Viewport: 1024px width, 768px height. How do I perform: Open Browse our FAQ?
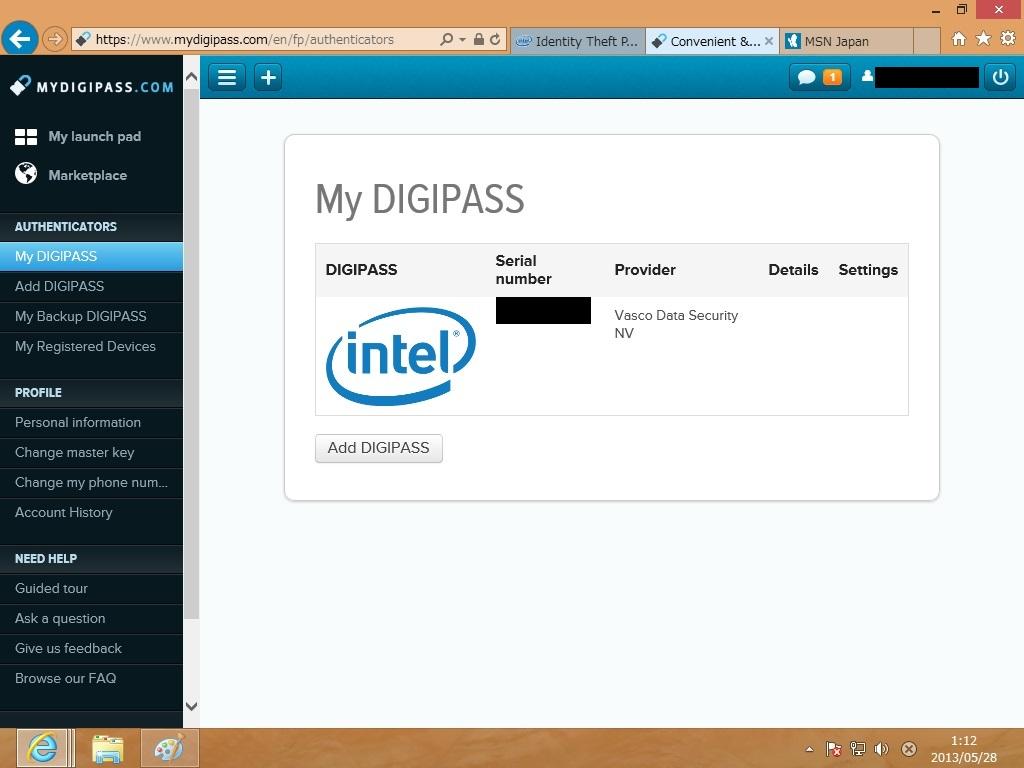tap(91, 679)
